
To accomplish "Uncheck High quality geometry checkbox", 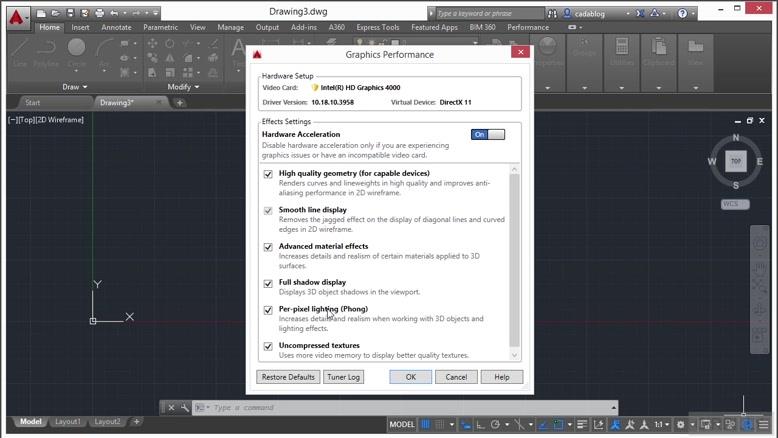I will pyautogui.click(x=268, y=174).
